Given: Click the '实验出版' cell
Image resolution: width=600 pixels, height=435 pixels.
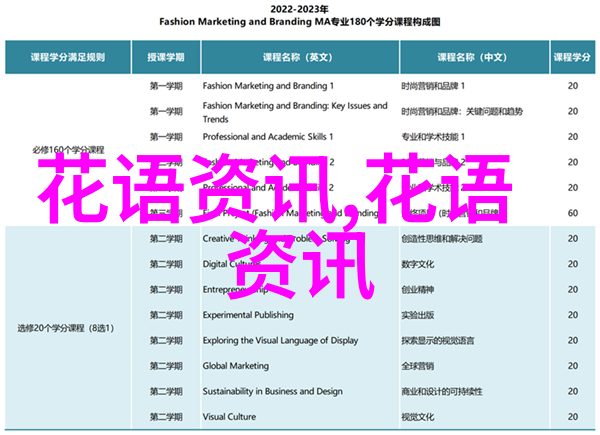Looking at the screenshot, I should (417, 315).
